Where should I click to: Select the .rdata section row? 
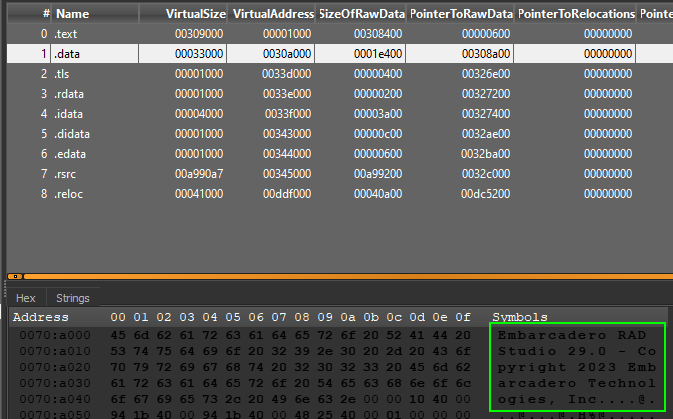click(x=340, y=94)
